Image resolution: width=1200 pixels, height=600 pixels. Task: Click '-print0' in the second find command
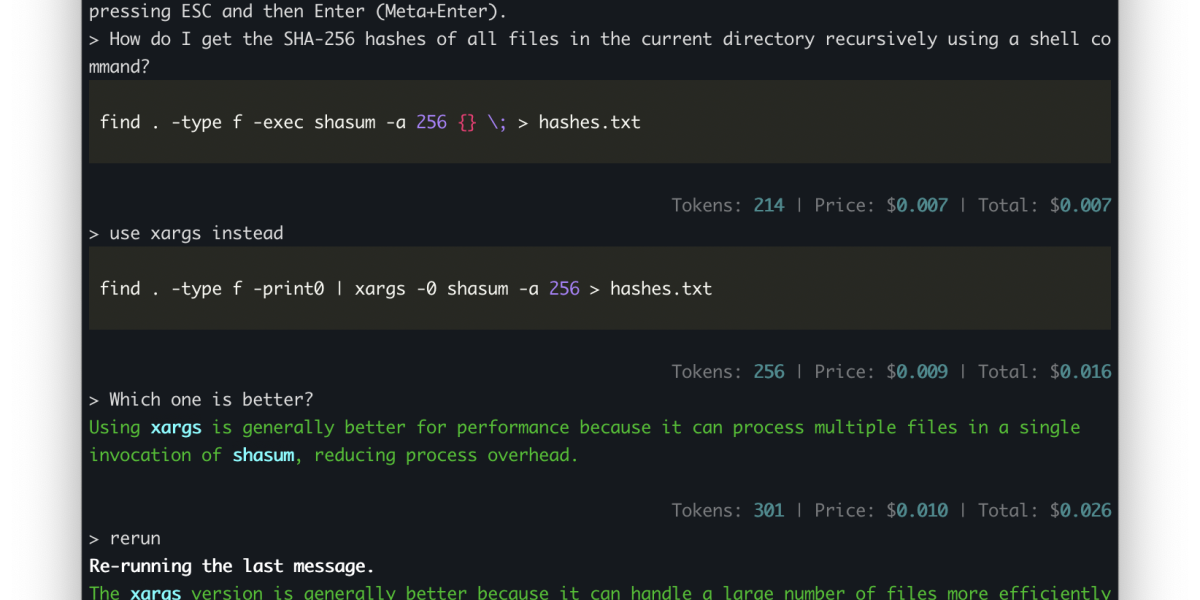pos(288,288)
